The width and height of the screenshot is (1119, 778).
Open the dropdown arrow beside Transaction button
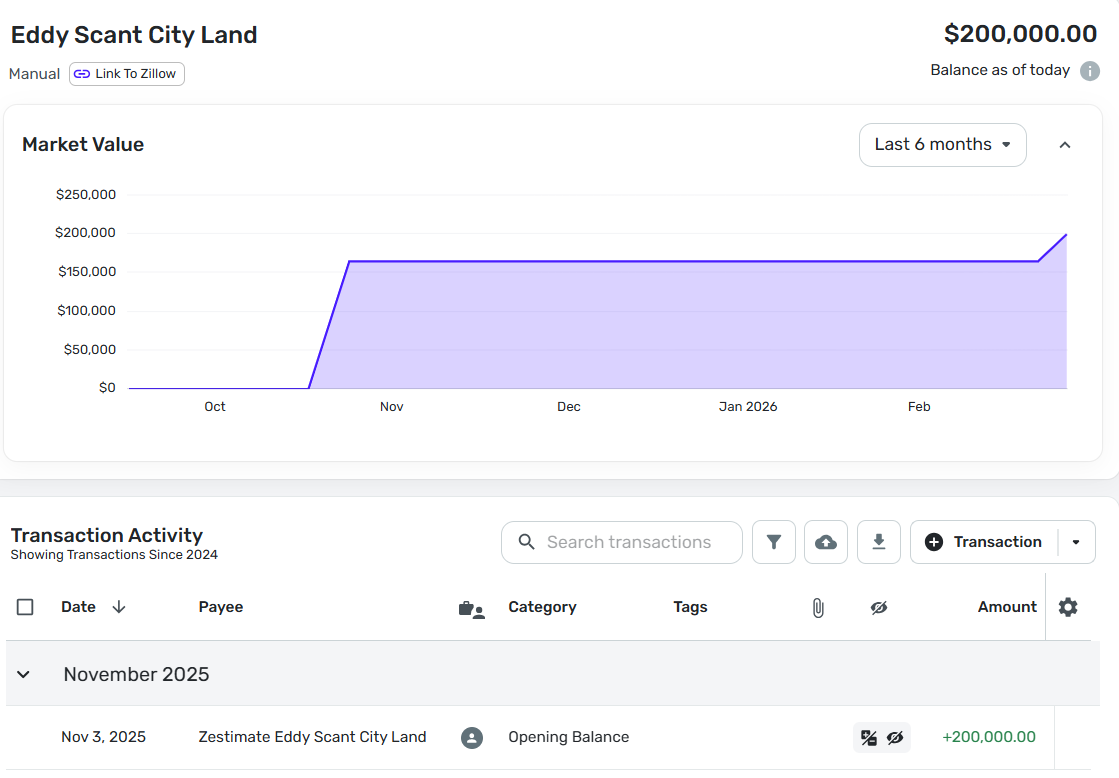coord(1076,542)
